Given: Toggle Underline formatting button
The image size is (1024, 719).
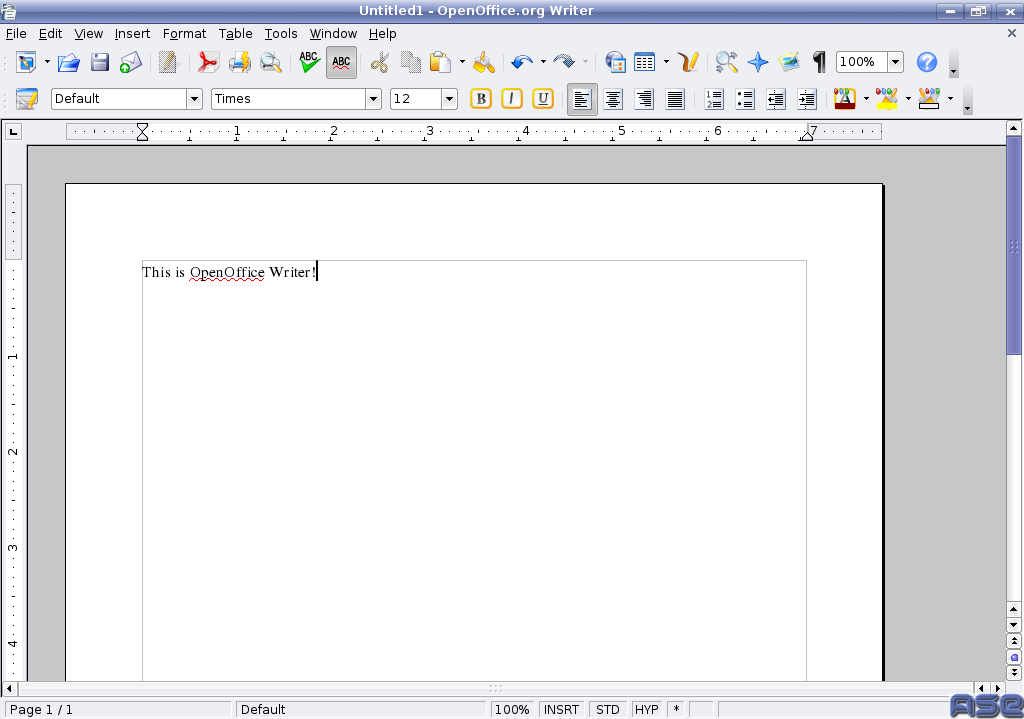Looking at the screenshot, I should pos(543,99).
